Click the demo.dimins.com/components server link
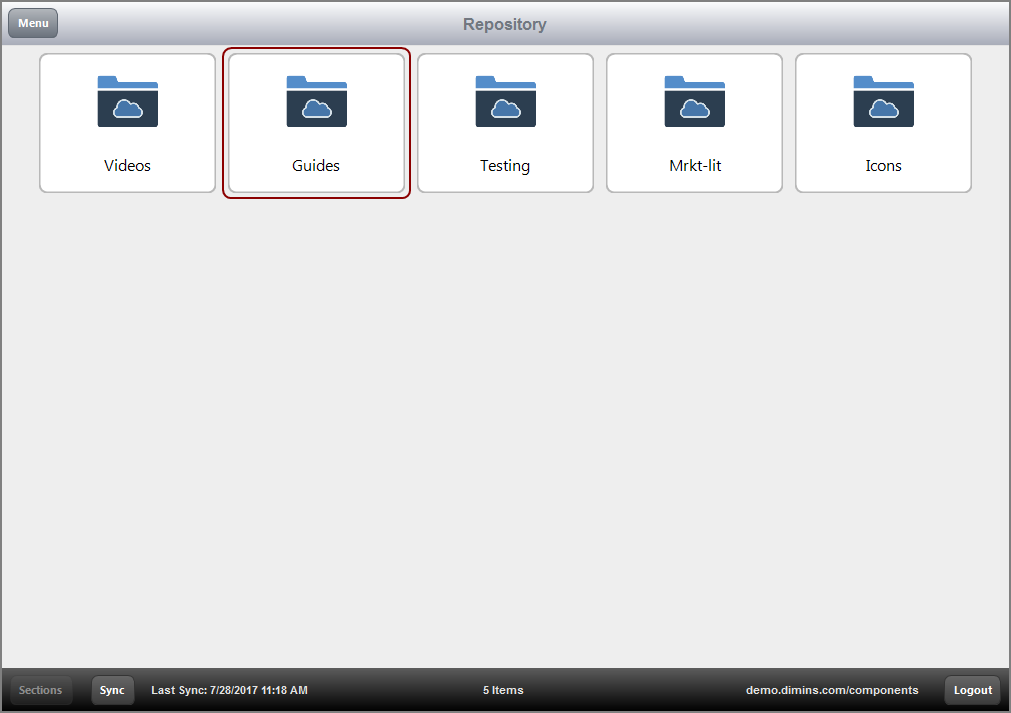Image resolution: width=1011 pixels, height=713 pixels. click(832, 689)
